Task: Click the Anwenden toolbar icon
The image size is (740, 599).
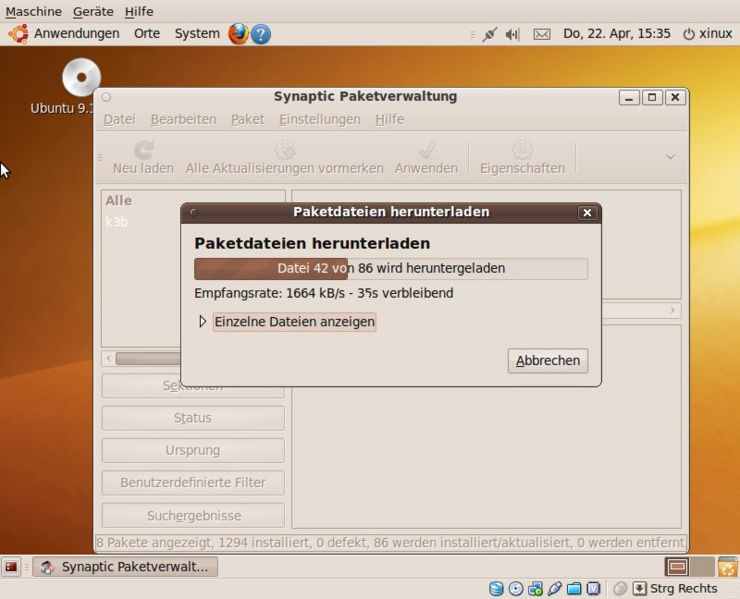Action: click(x=426, y=150)
